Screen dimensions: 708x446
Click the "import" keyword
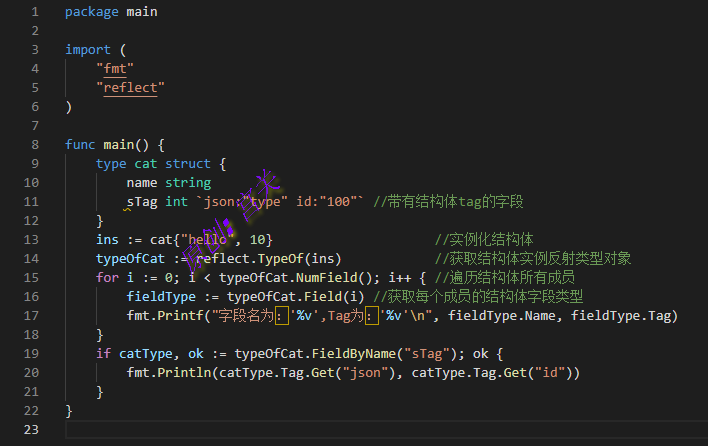[88, 49]
